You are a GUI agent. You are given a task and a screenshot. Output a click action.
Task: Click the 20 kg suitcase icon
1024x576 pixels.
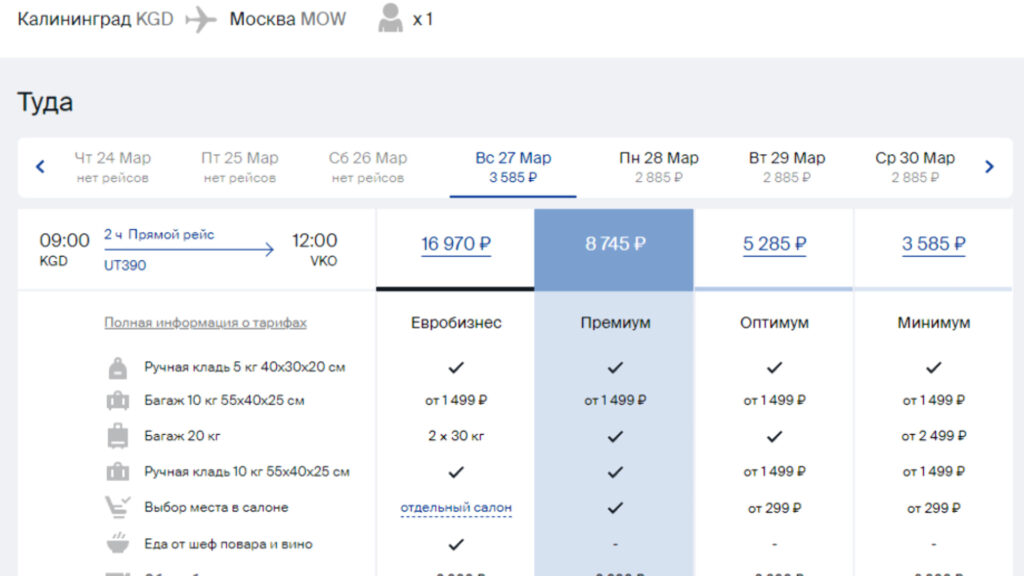tap(118, 436)
